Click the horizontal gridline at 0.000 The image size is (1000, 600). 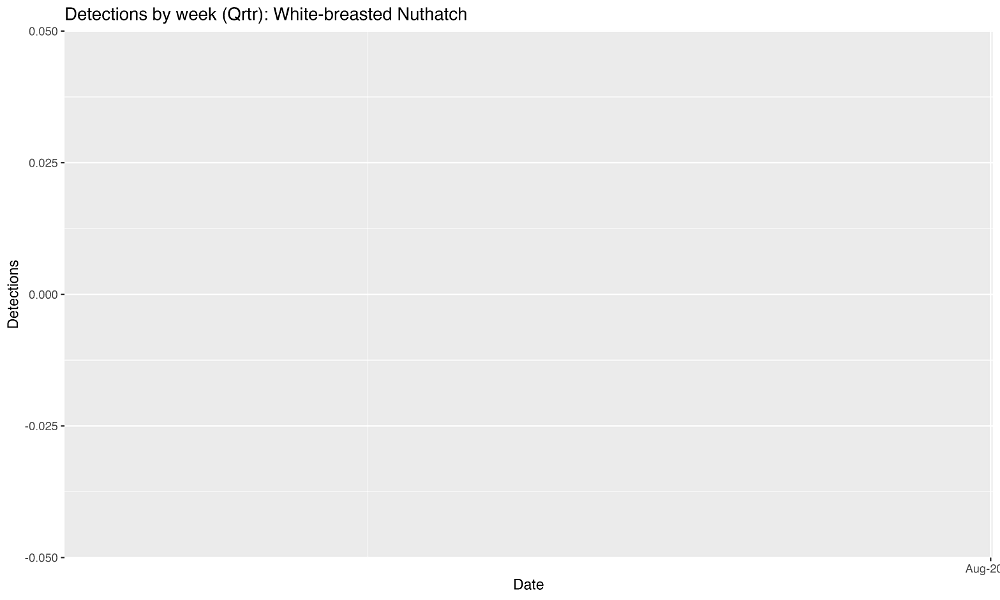(x=528, y=294)
